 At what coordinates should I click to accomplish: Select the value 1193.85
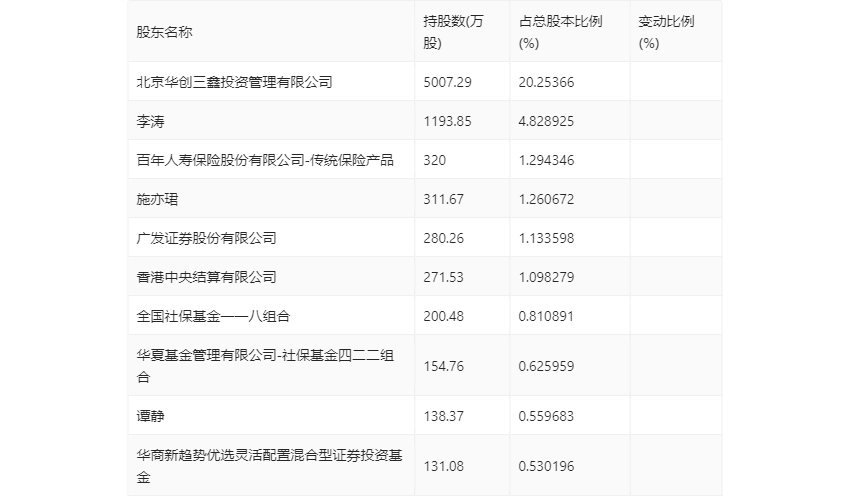447,121
